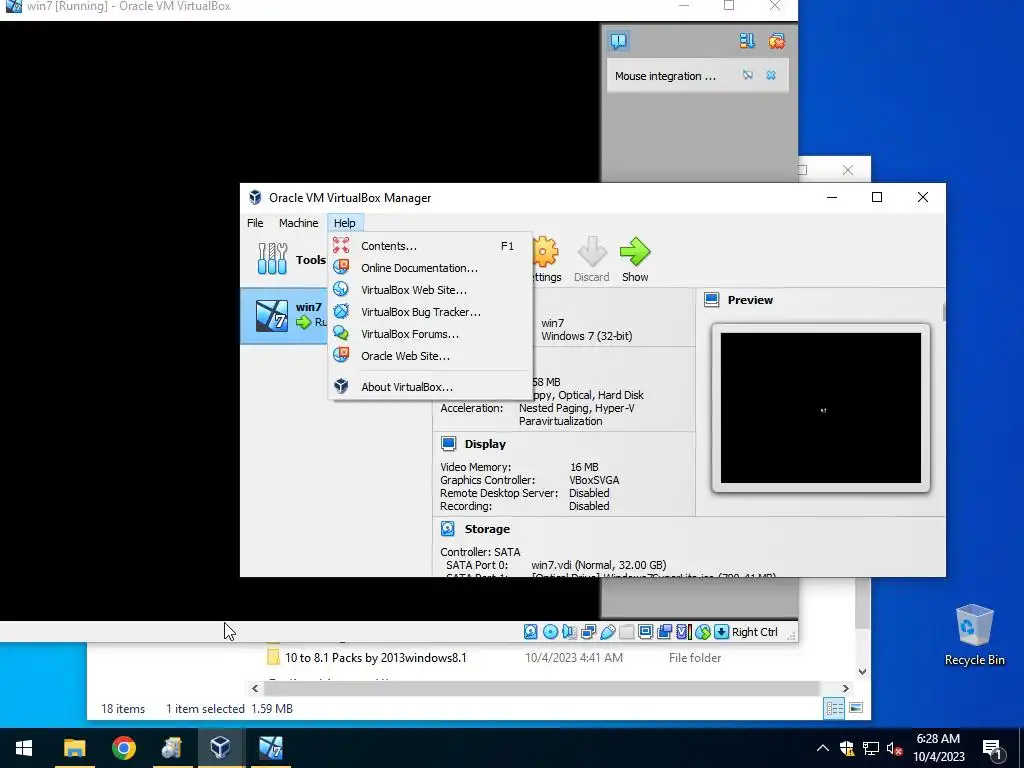Select VirtualBox Web Site... menu entry

pos(430,290)
